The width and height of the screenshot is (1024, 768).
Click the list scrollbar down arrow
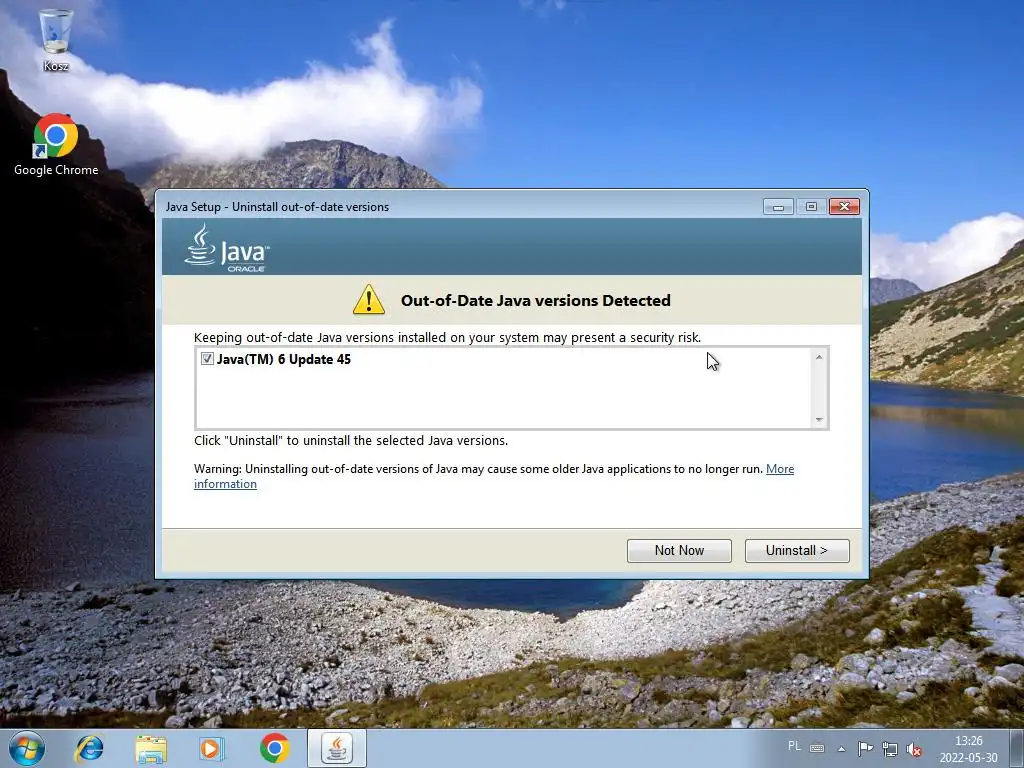[819, 419]
